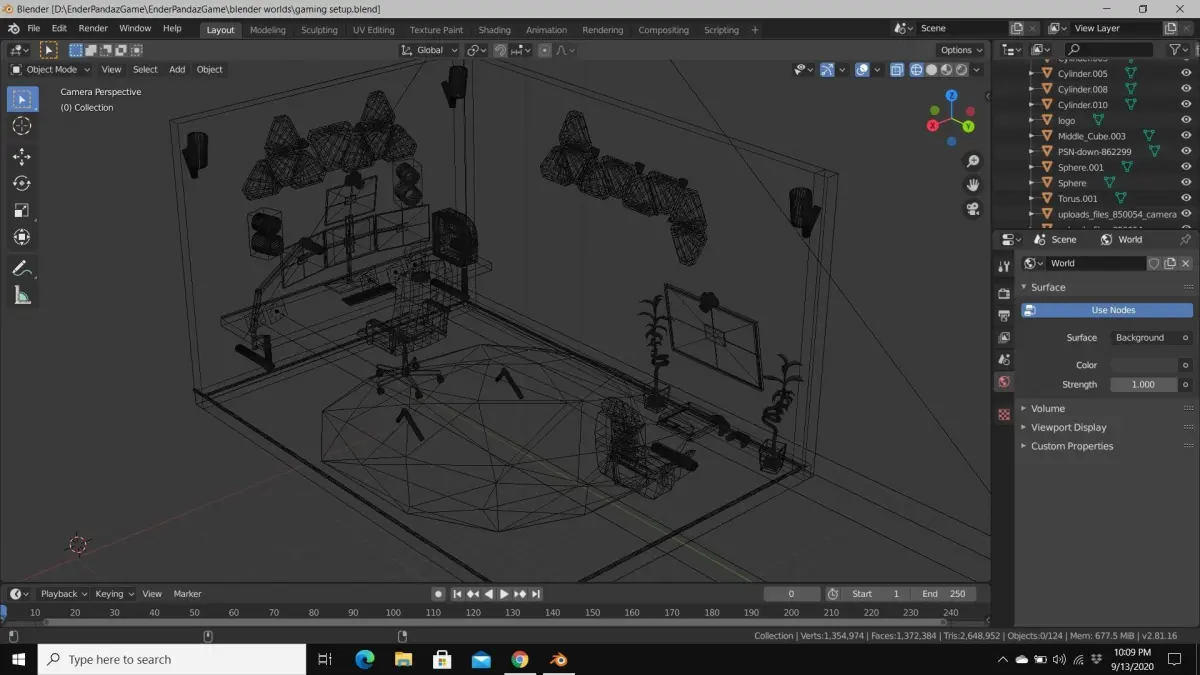Pick the Move tool

click(x=22, y=157)
